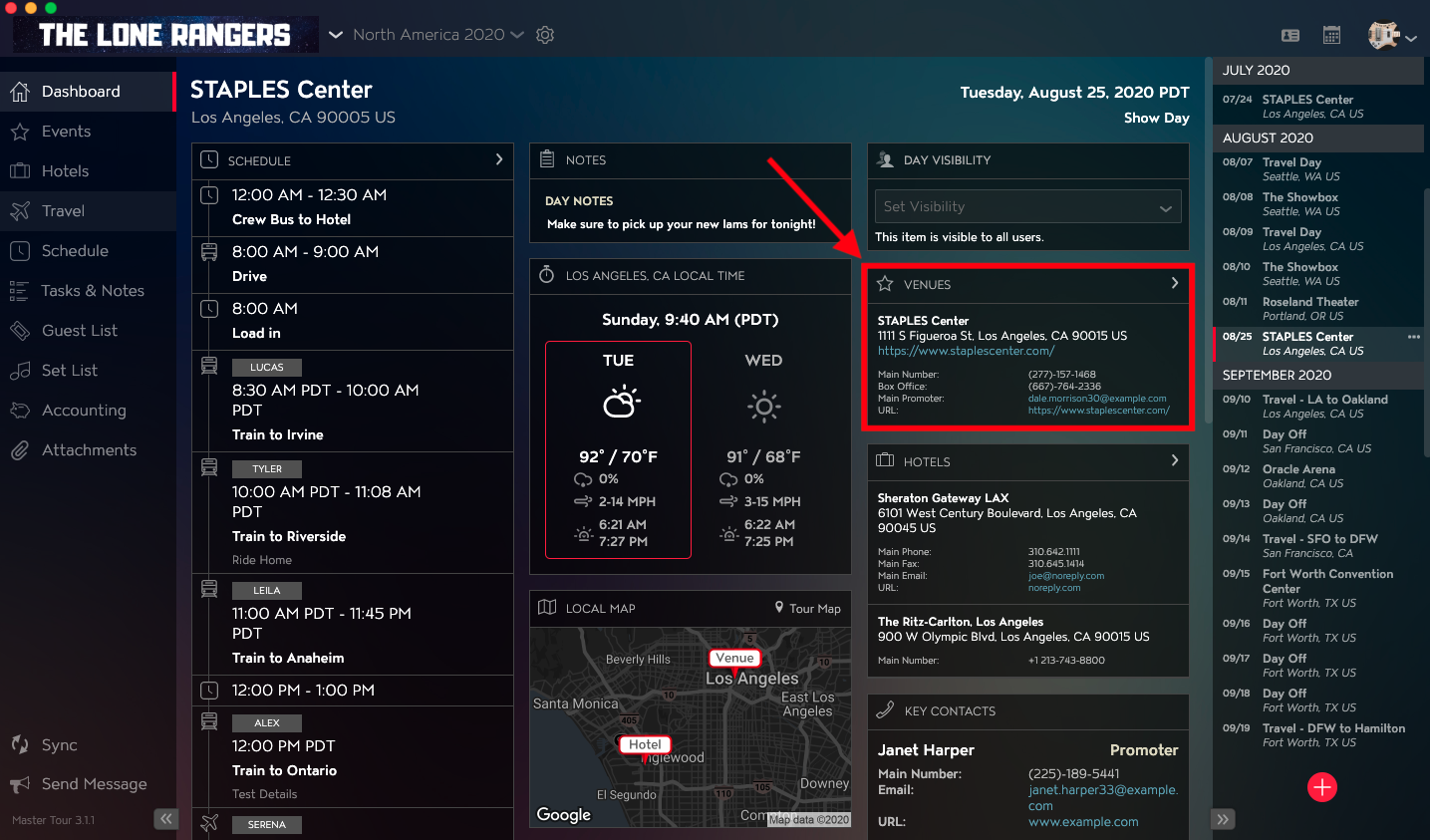Click the Notes panel document icon
The height and width of the screenshot is (840, 1430).
(x=547, y=159)
